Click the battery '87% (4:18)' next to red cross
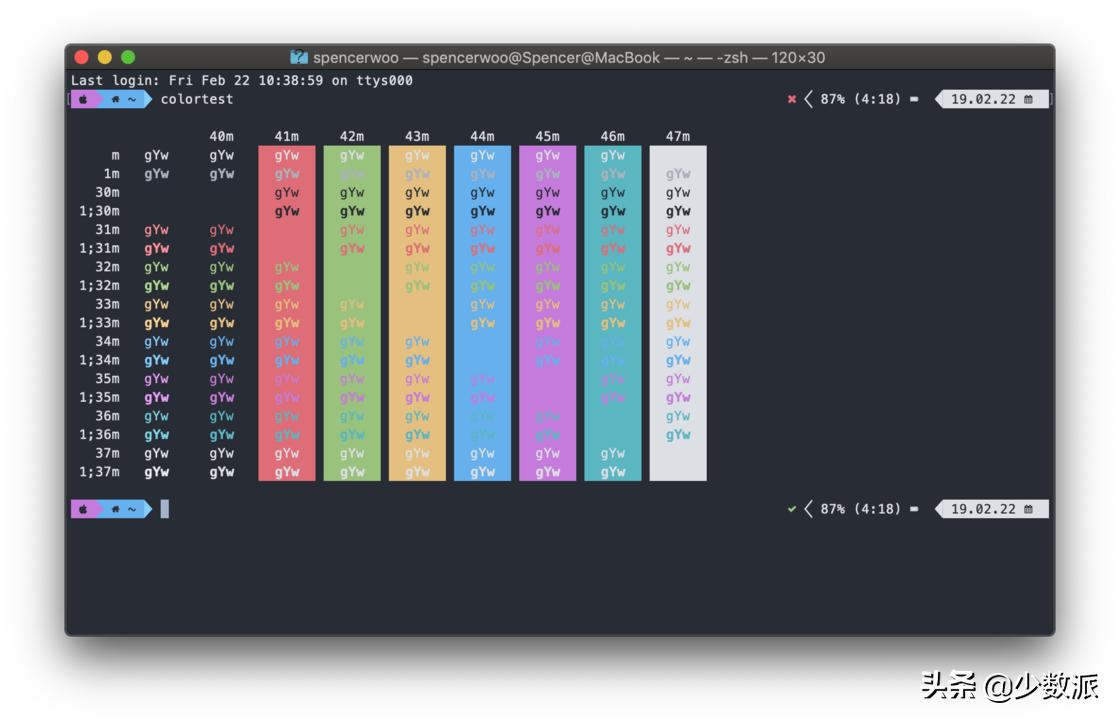This screenshot has width=1120, height=722. (x=861, y=99)
